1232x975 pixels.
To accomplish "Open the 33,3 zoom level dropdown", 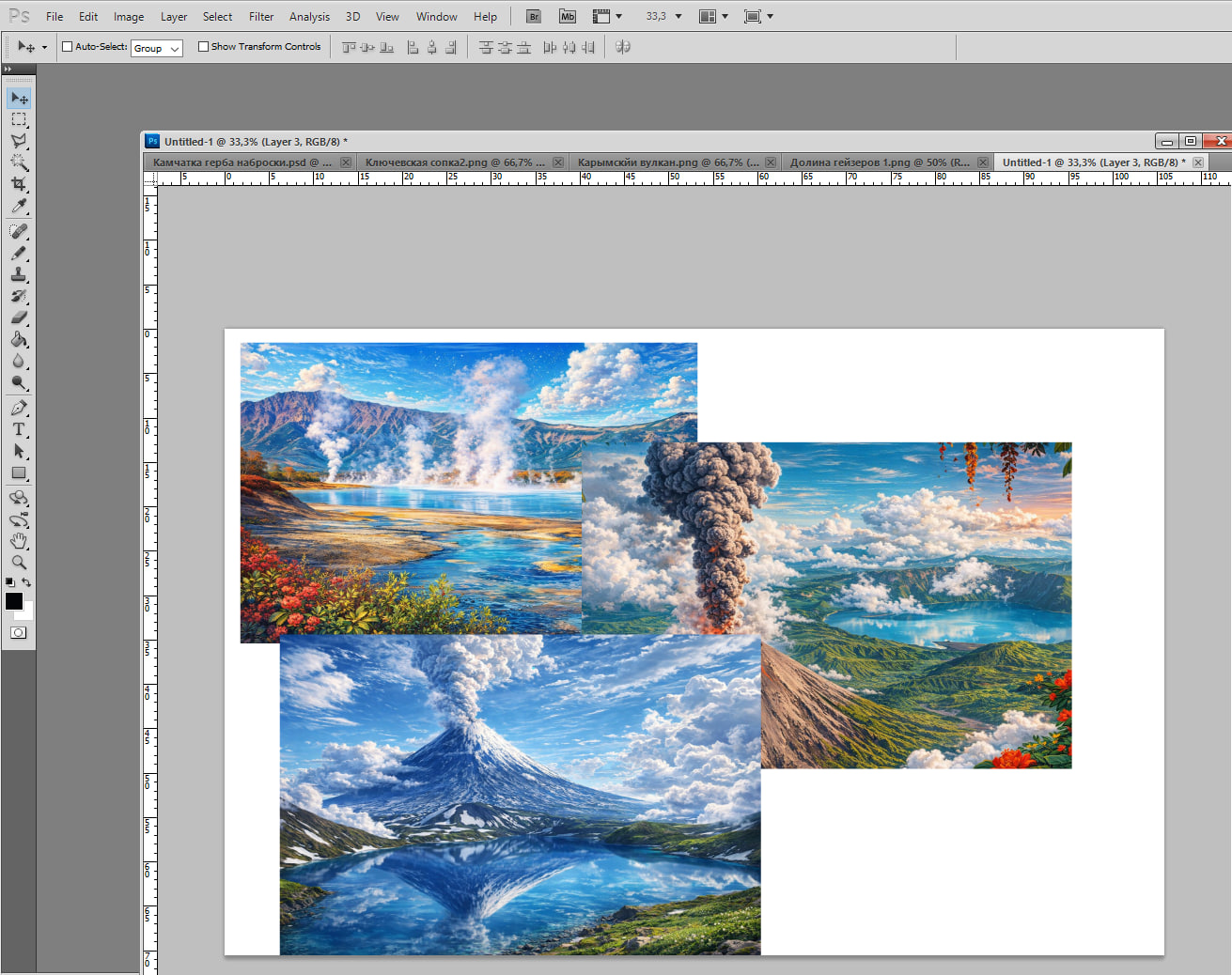I will click(678, 17).
